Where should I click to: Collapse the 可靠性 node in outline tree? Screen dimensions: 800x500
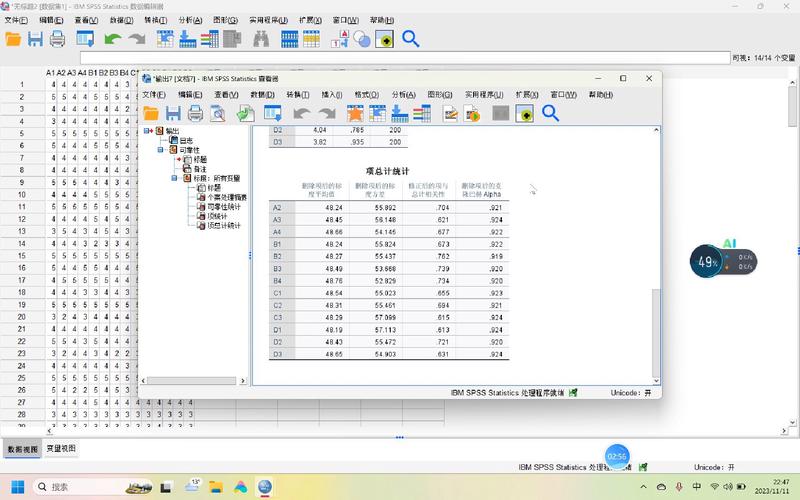[161, 150]
